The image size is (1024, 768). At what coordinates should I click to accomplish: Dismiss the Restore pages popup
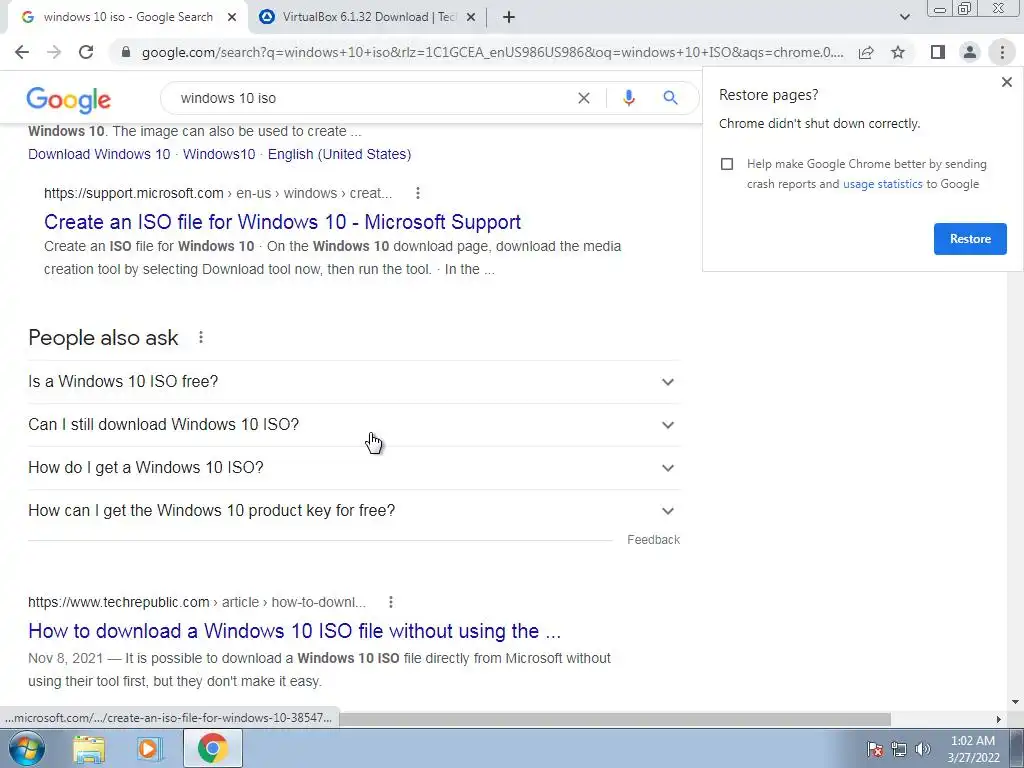(x=1006, y=82)
